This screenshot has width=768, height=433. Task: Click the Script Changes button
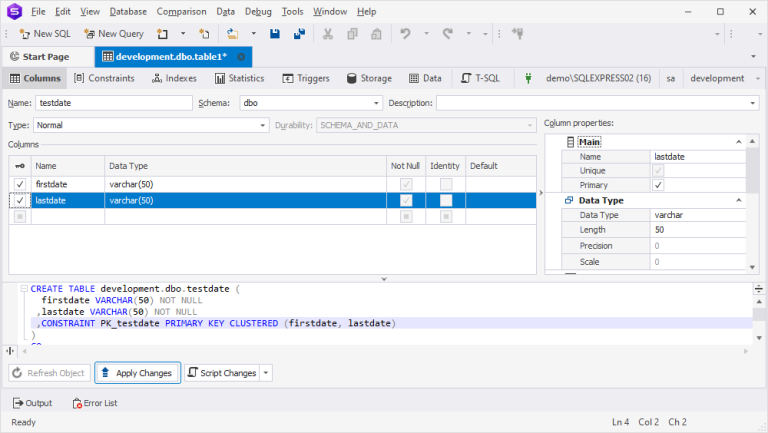click(221, 373)
